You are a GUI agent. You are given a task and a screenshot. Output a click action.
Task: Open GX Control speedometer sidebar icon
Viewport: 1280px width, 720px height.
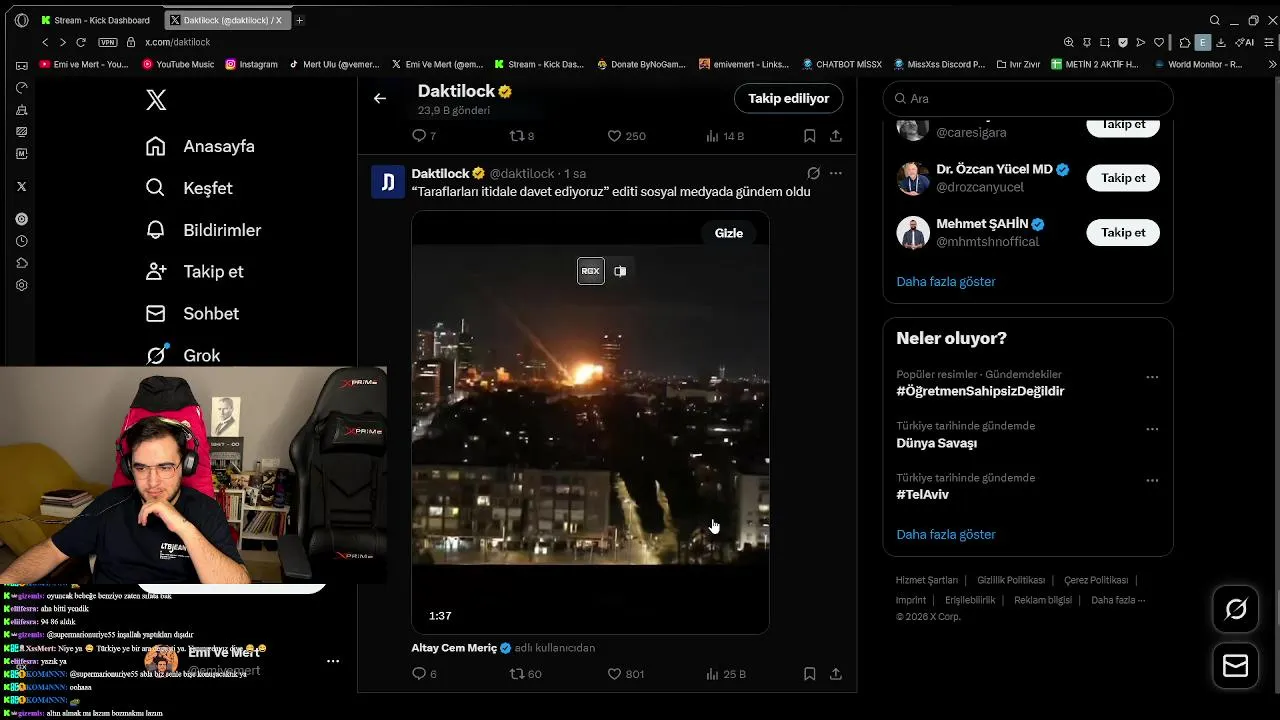(22, 87)
